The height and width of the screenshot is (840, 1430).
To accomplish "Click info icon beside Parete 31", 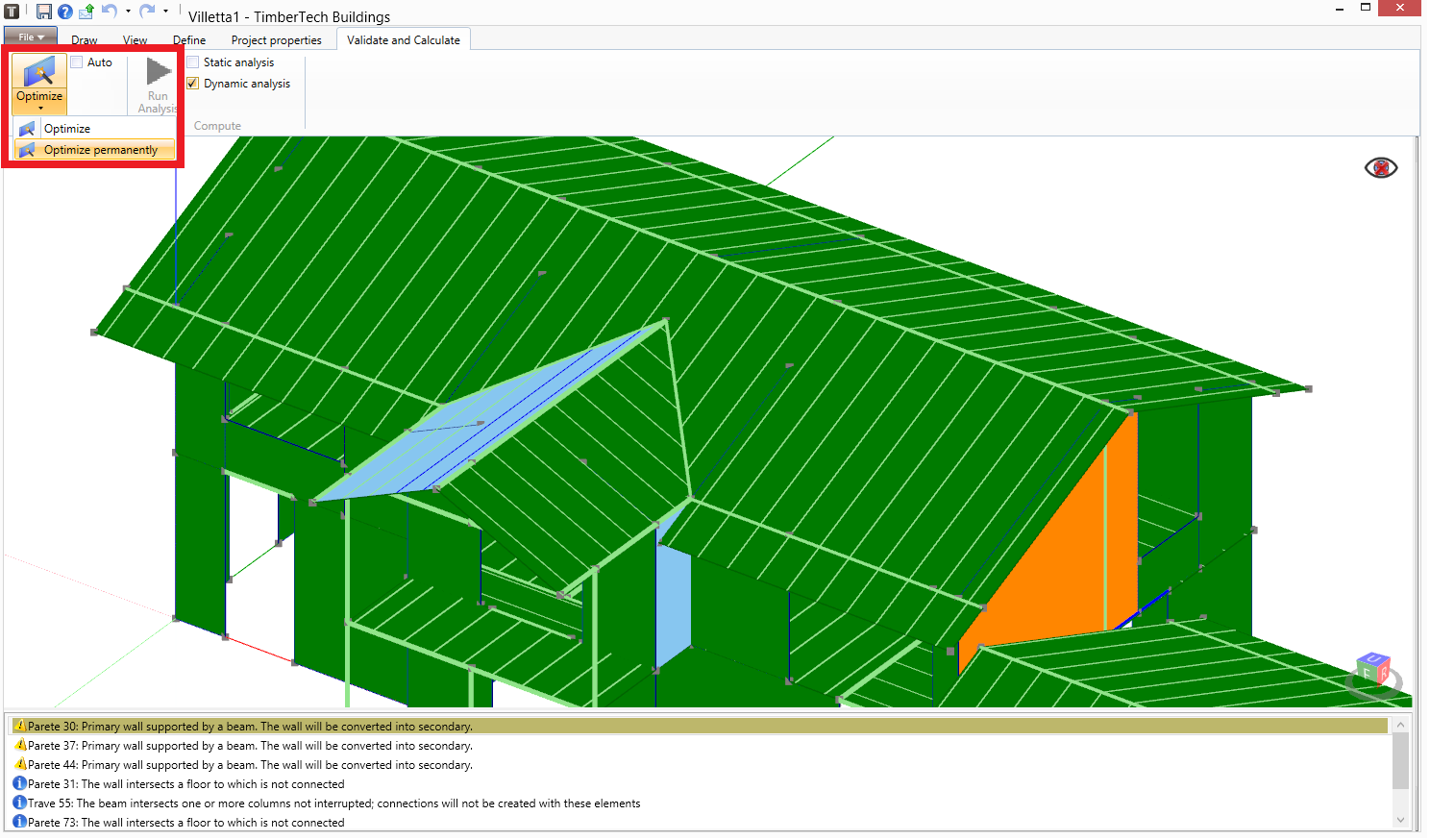I will [x=19, y=783].
